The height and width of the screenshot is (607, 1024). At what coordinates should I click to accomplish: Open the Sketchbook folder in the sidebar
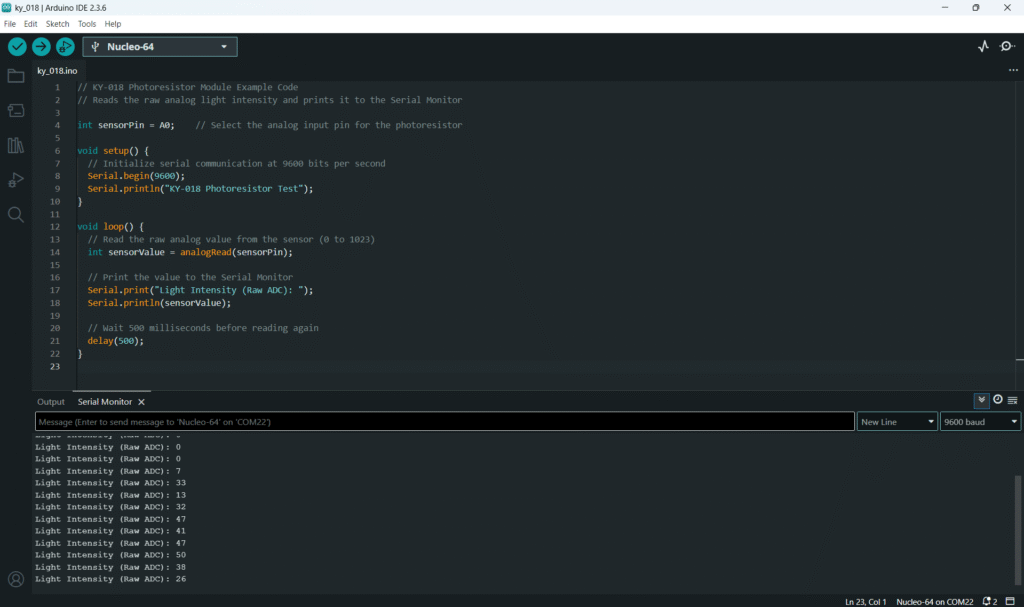pos(16,76)
